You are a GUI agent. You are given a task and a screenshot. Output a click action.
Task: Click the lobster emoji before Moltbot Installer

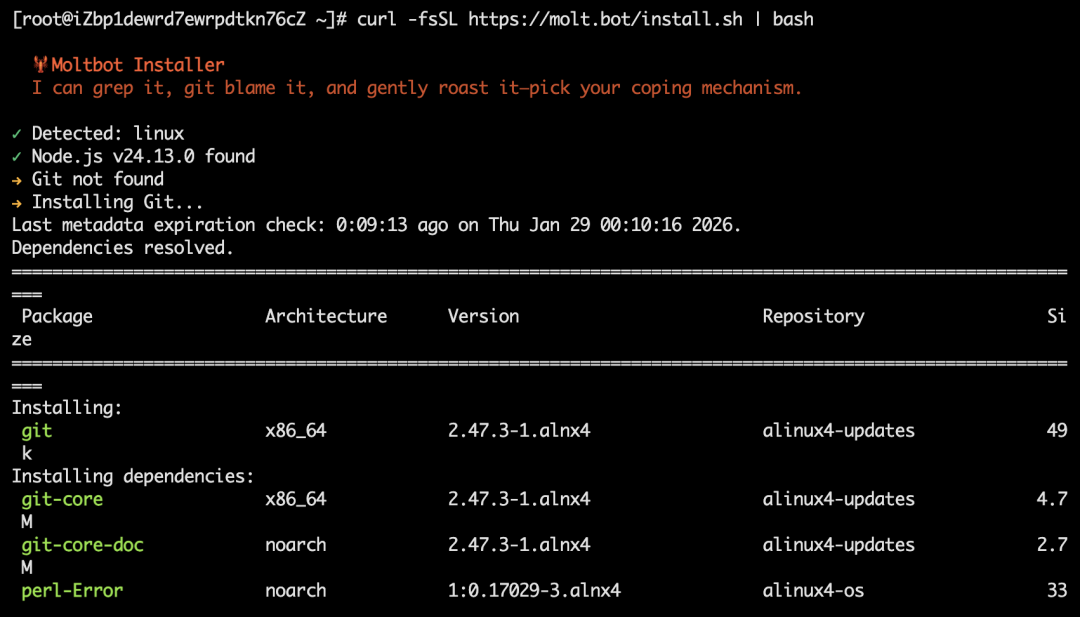[x=41, y=65]
